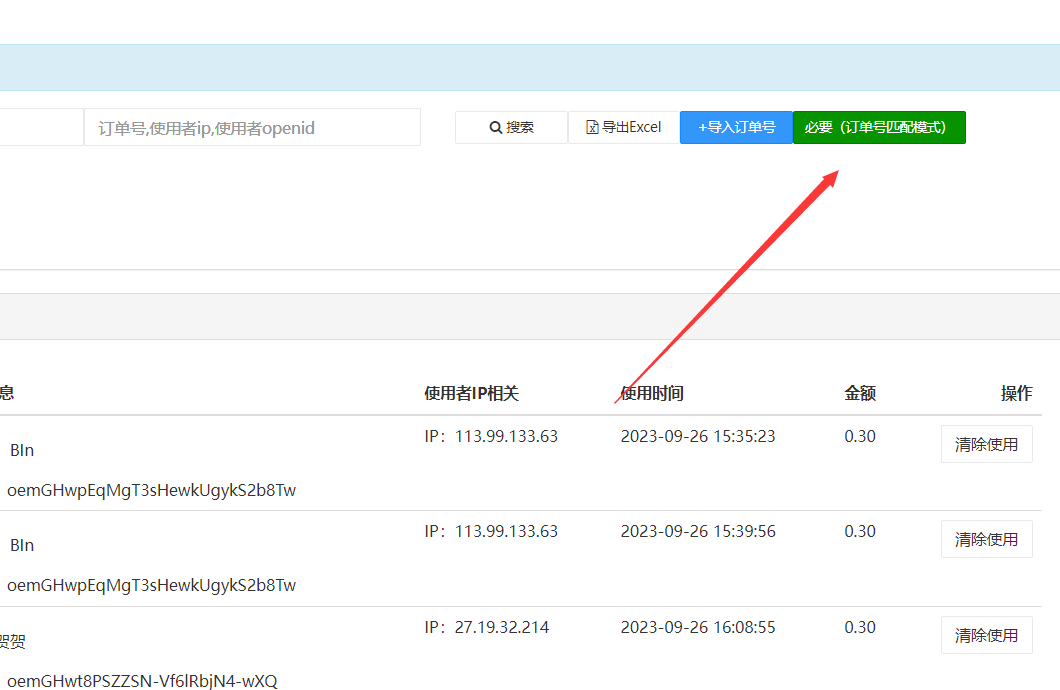
Task: Click the 0.30 amount in the 15:39:56 row
Action: click(x=860, y=532)
